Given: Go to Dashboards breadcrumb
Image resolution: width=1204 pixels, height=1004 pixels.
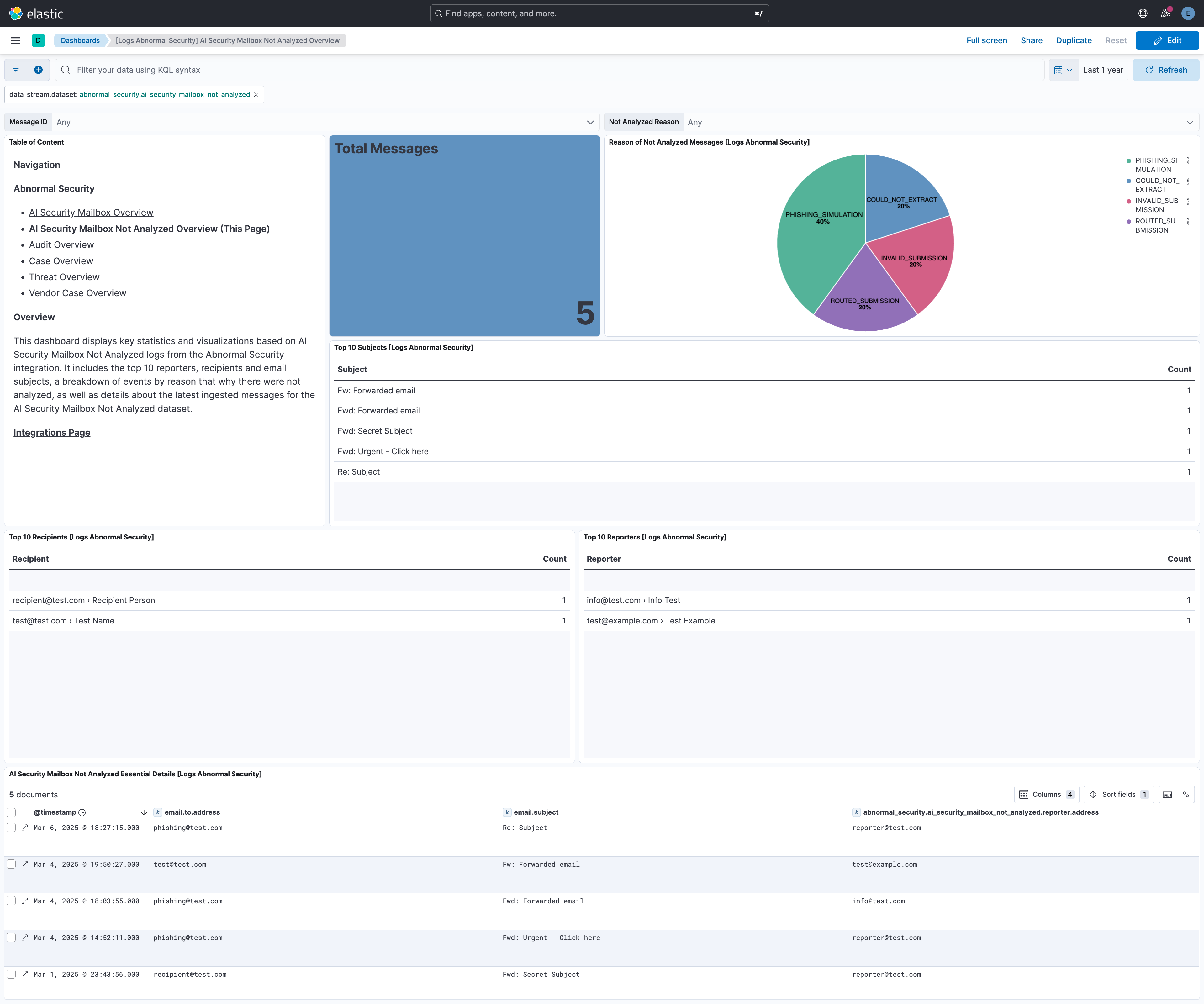Looking at the screenshot, I should [80, 41].
